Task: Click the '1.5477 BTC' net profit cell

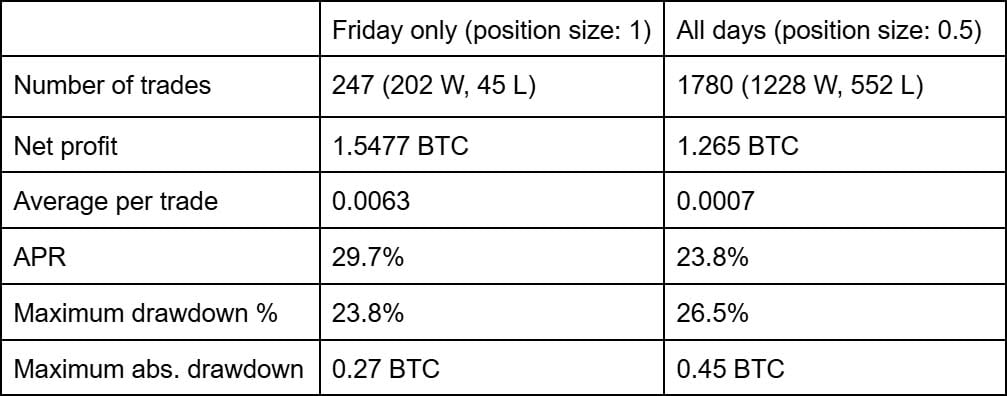Action: coord(492,144)
